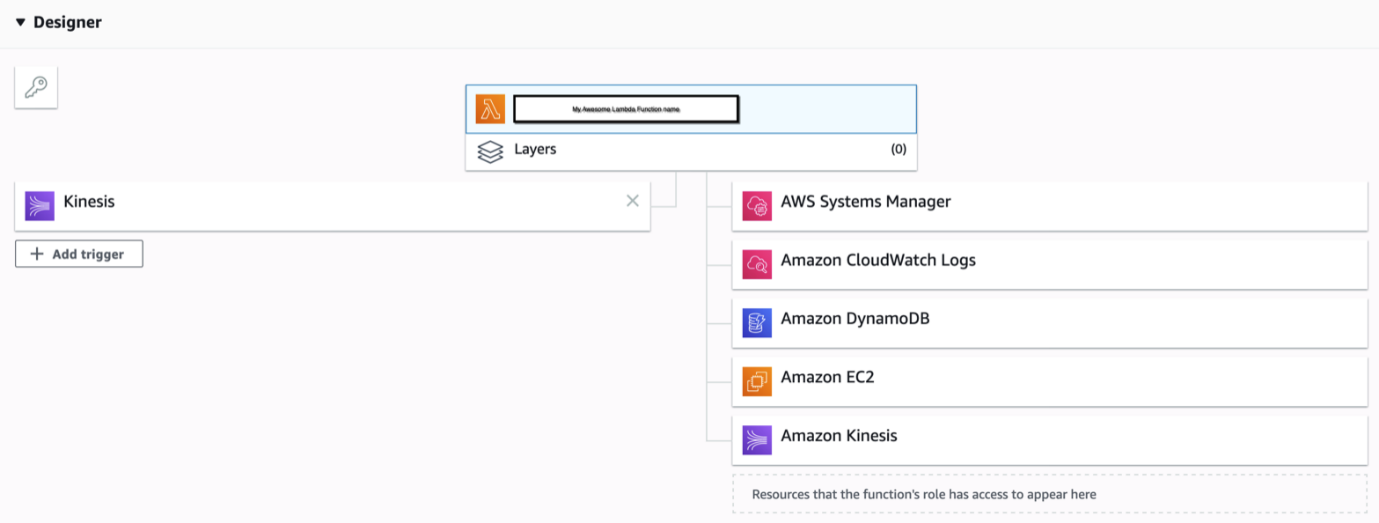Click the AWS Systems Manager icon
Viewport: 1379px width, 523px height.
point(757,206)
